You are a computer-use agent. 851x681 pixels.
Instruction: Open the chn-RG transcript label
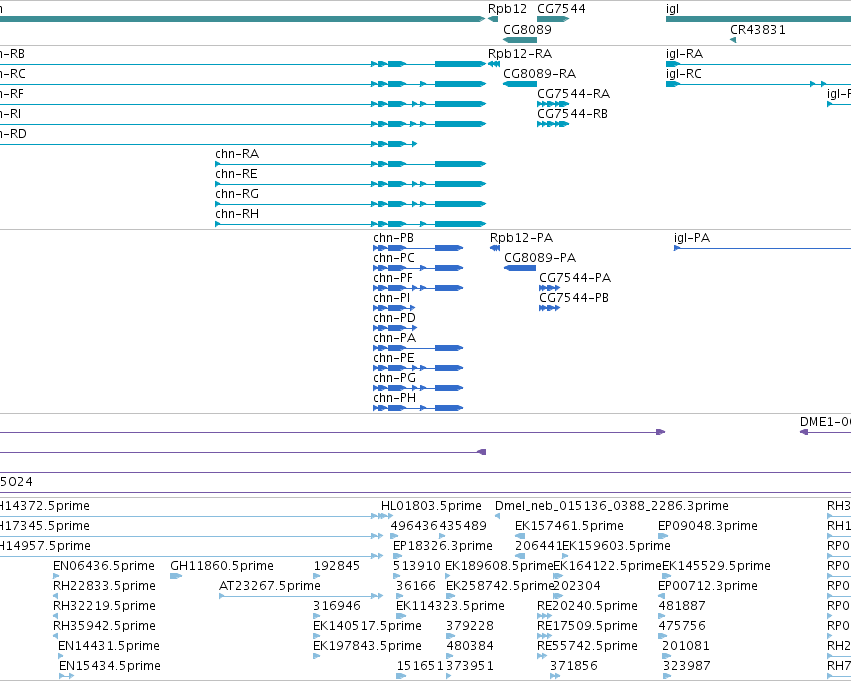(x=237, y=194)
